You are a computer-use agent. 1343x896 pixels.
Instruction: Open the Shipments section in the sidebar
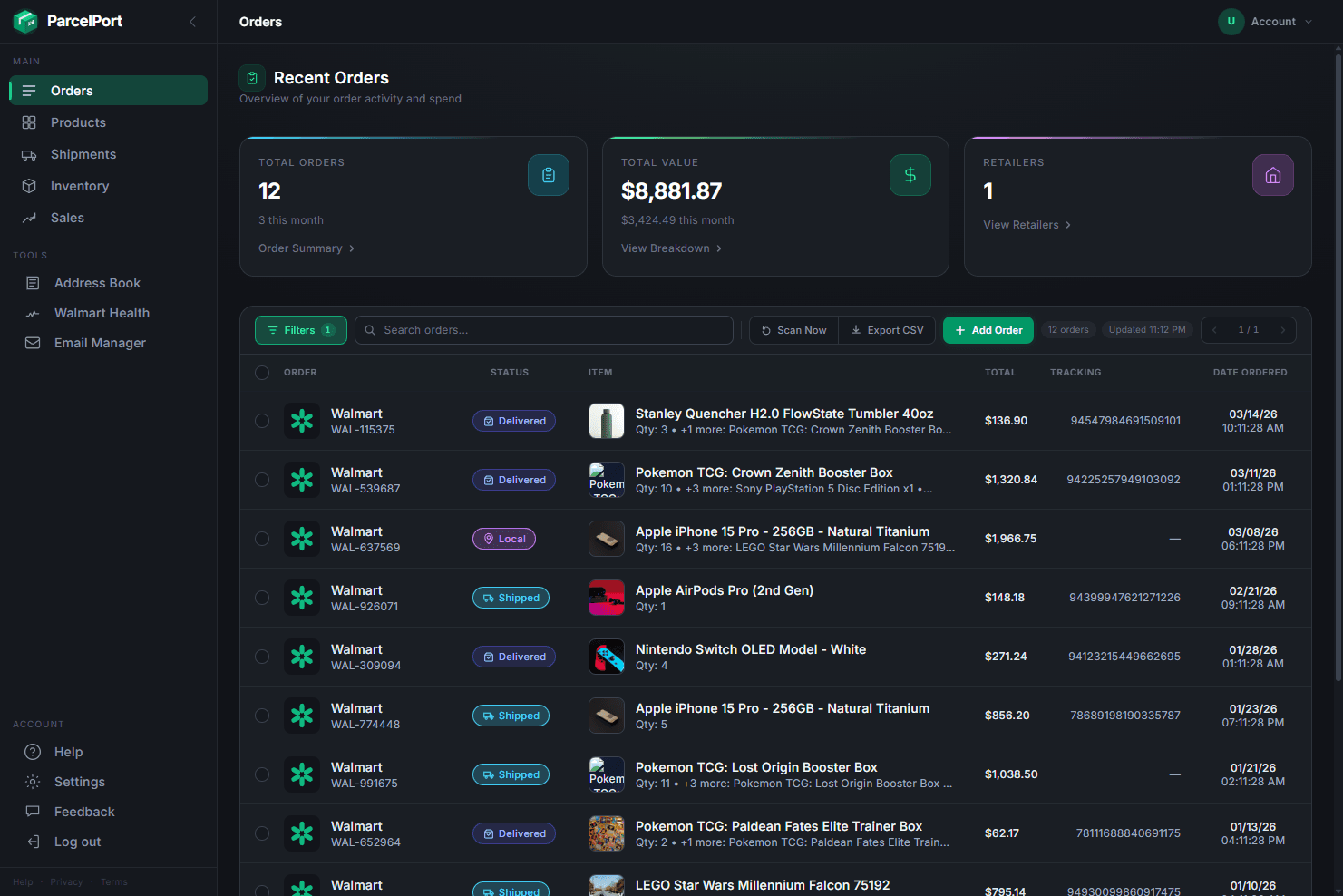[x=83, y=154]
